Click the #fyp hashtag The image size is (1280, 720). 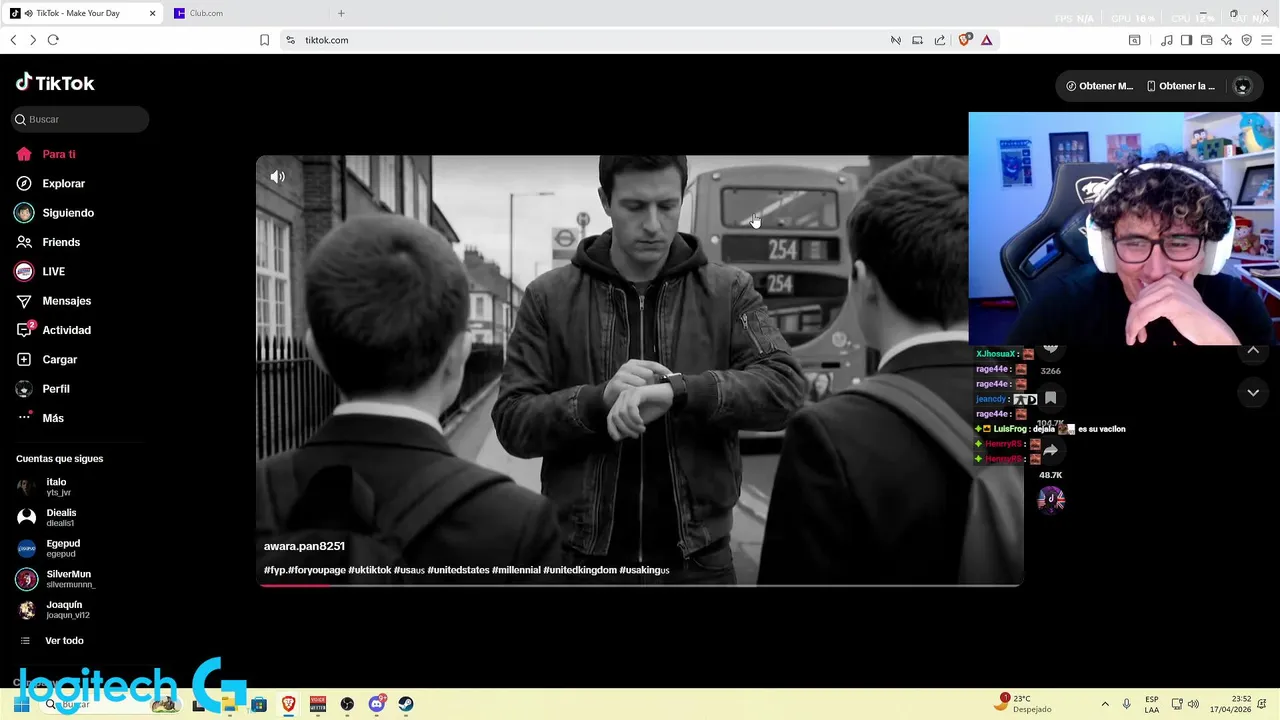274,570
